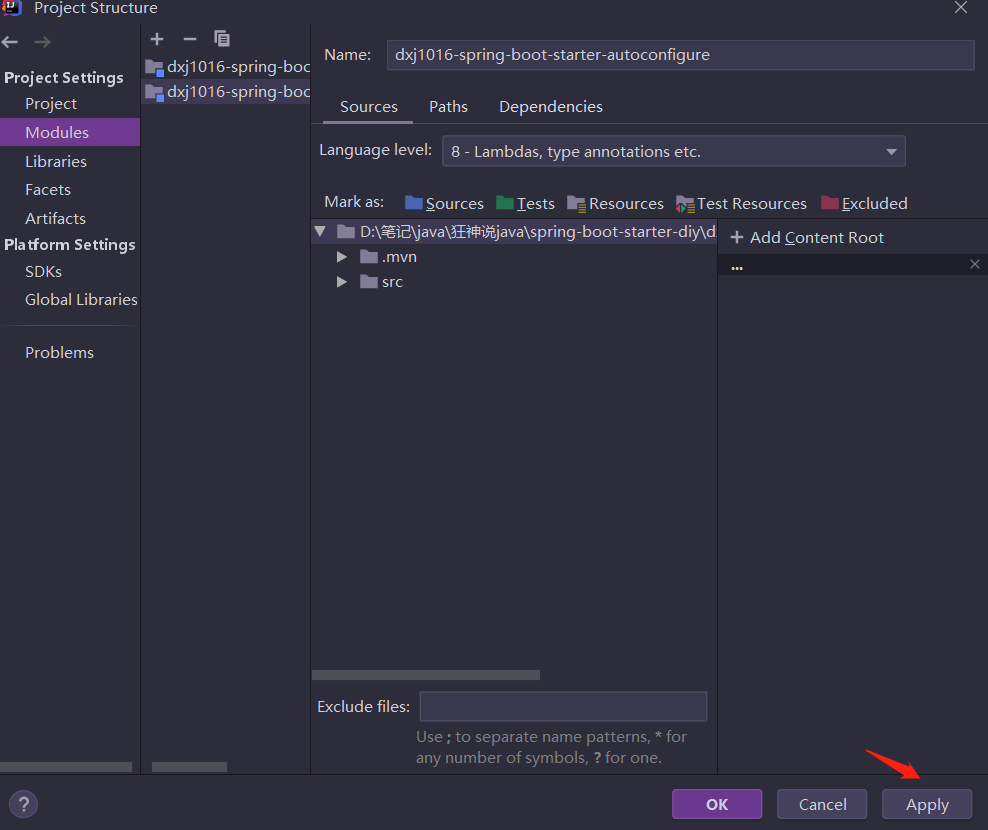Copy the selected module icon
The width and height of the screenshot is (988, 830).
pyautogui.click(x=222, y=39)
